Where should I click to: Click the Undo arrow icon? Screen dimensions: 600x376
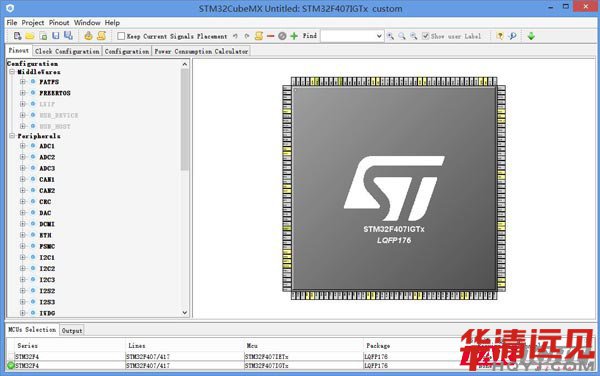pyautogui.click(x=235, y=36)
